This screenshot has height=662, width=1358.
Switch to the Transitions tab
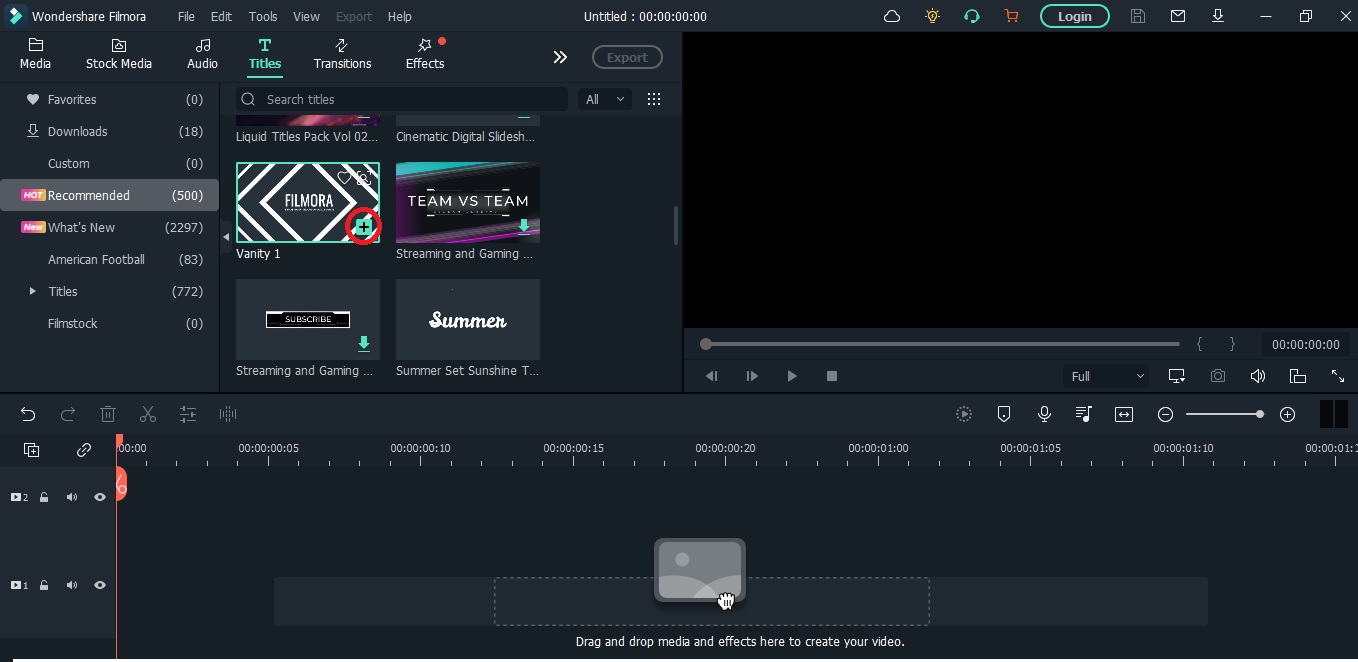click(x=342, y=54)
